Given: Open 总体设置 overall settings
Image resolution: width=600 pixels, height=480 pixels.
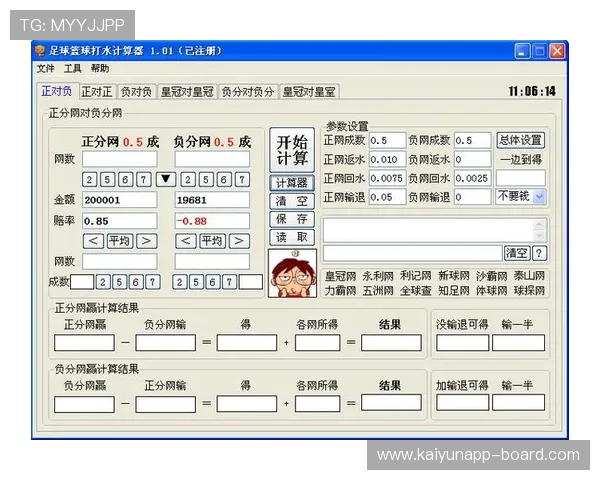Looking at the screenshot, I should point(520,141).
